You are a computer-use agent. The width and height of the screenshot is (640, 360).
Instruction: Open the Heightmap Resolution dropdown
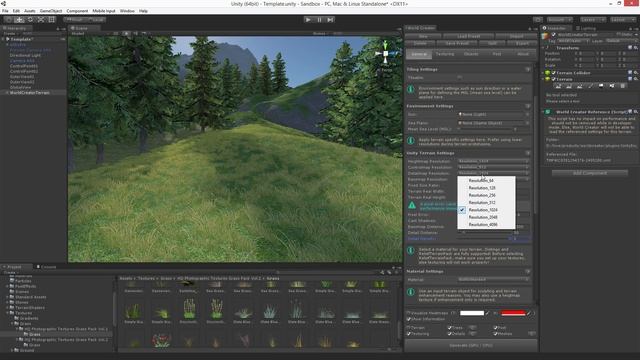[493, 161]
